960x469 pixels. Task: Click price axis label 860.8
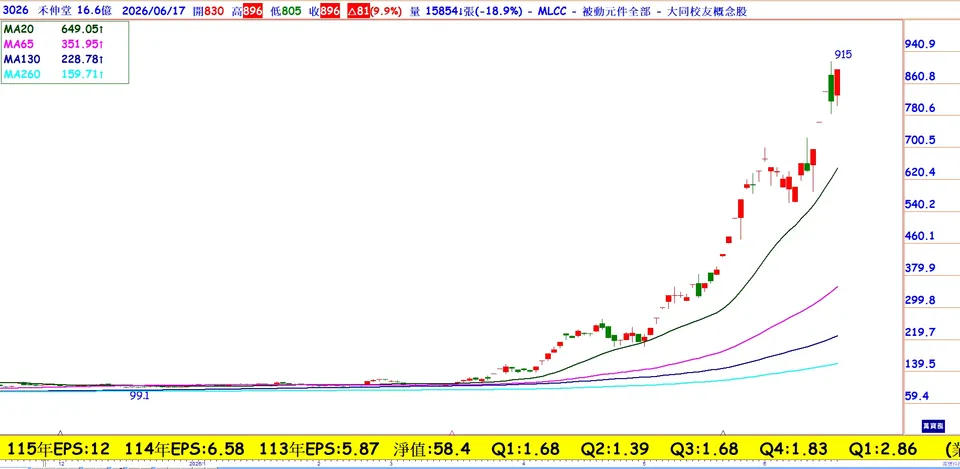920,77
